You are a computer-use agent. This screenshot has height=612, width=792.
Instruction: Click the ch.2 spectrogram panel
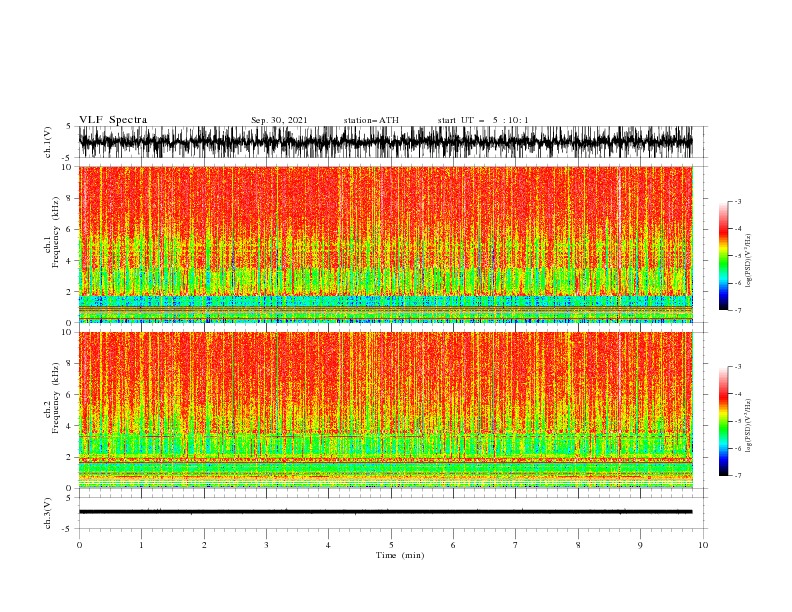(386, 410)
